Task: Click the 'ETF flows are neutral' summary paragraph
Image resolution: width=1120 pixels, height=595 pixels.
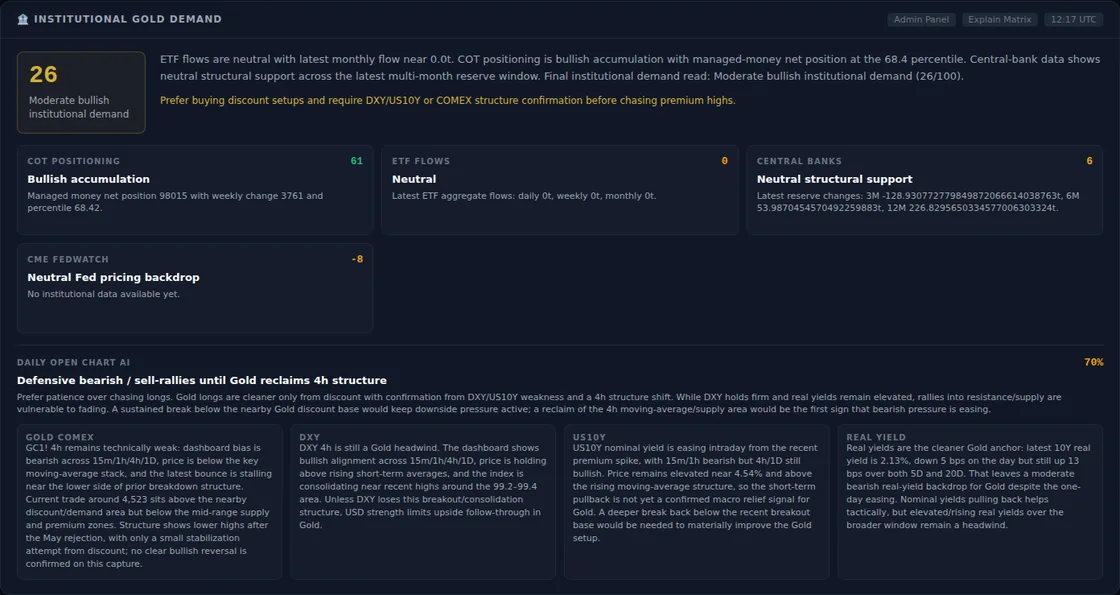Action: 630,68
